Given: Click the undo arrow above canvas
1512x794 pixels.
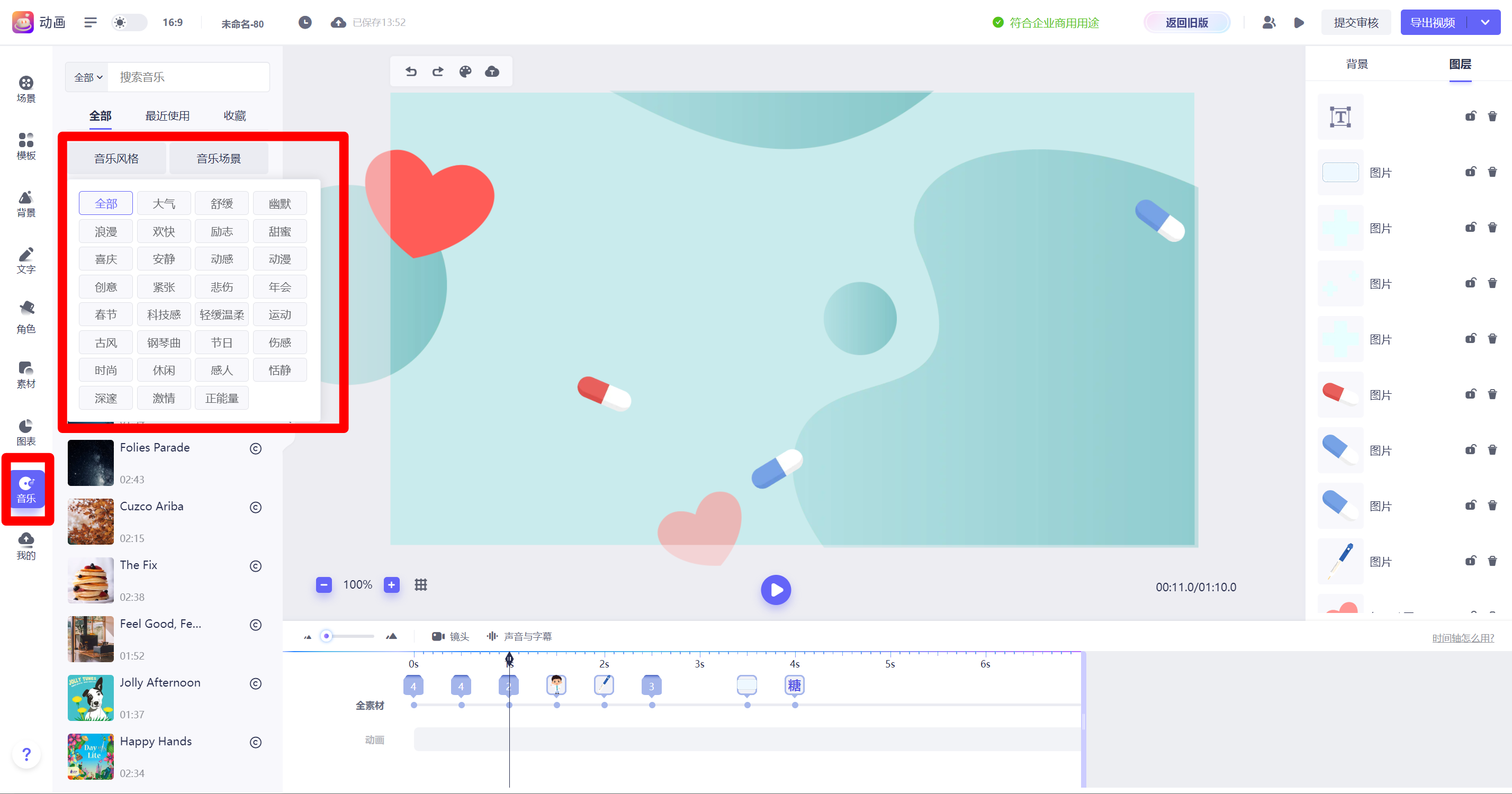Looking at the screenshot, I should 411,71.
